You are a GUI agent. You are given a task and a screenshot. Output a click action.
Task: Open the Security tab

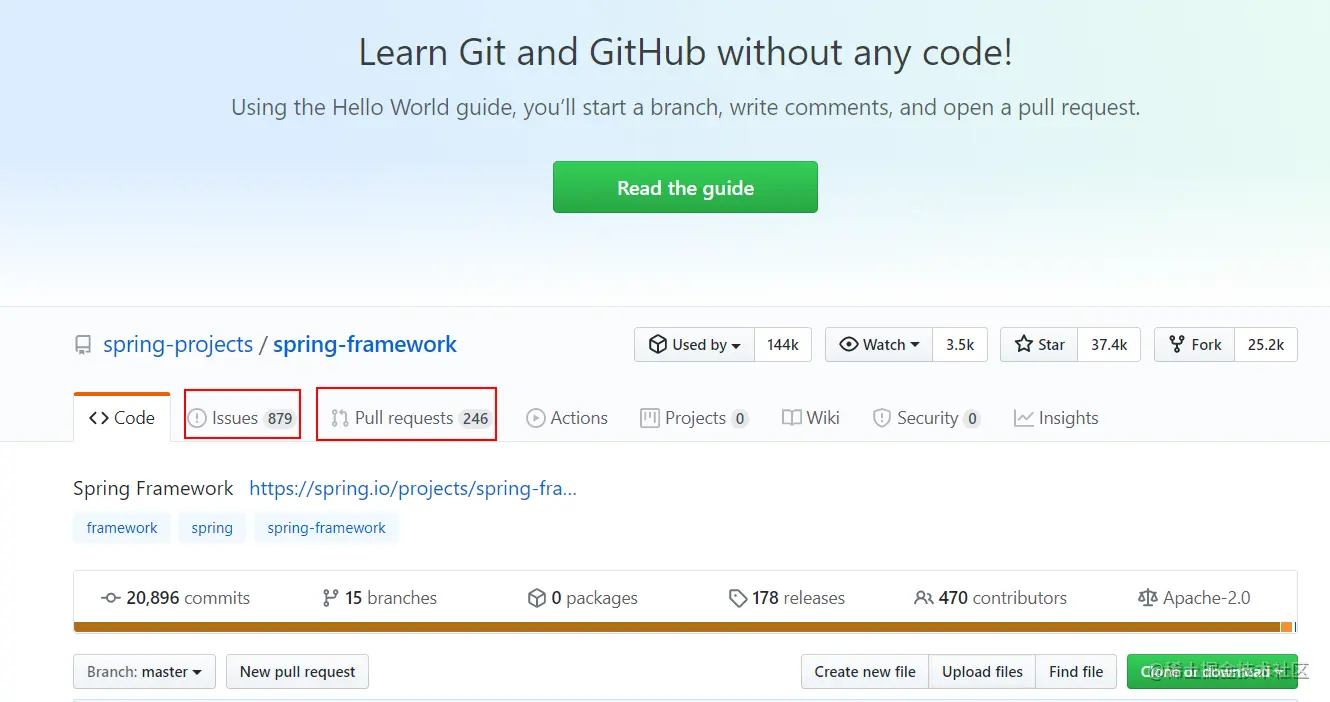(926, 418)
